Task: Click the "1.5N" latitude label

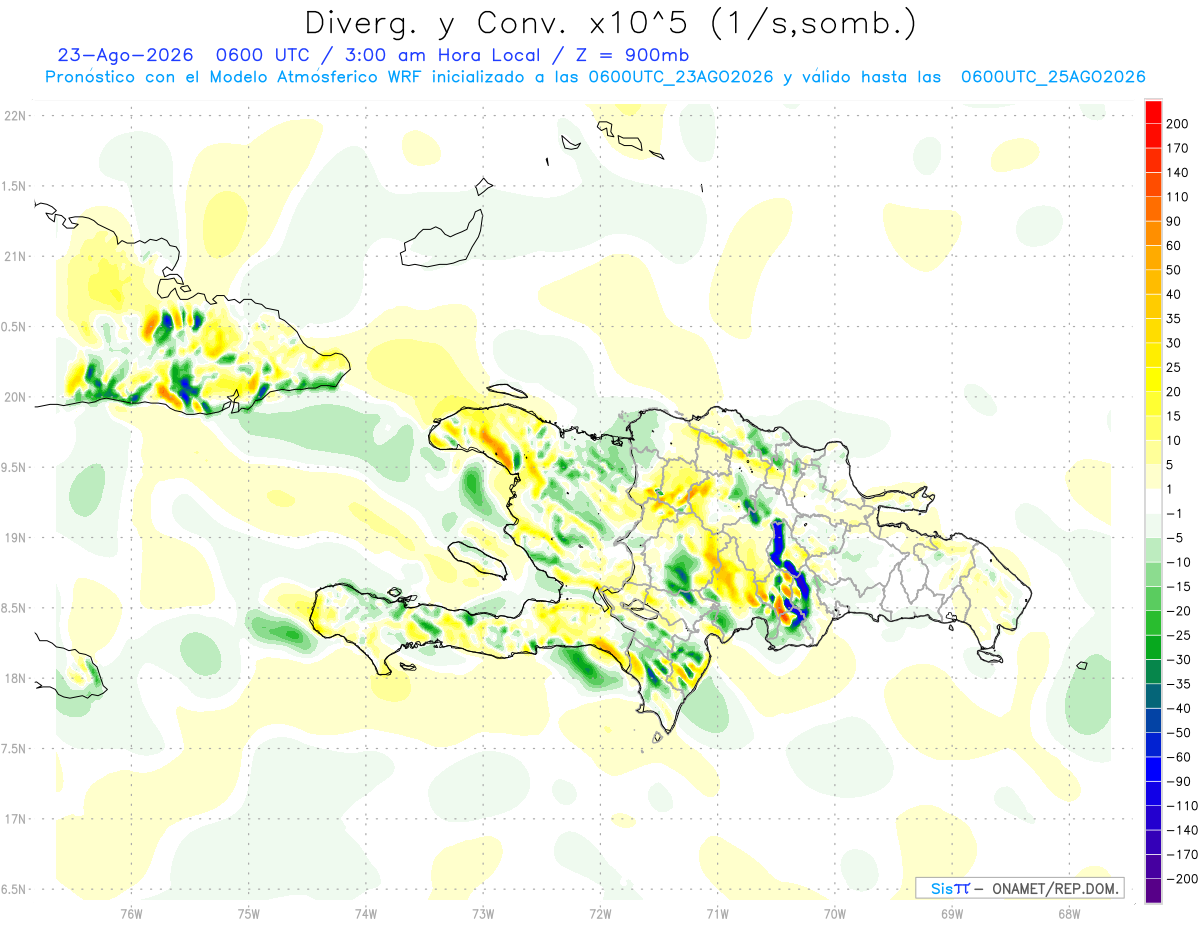Action: [x=14, y=186]
